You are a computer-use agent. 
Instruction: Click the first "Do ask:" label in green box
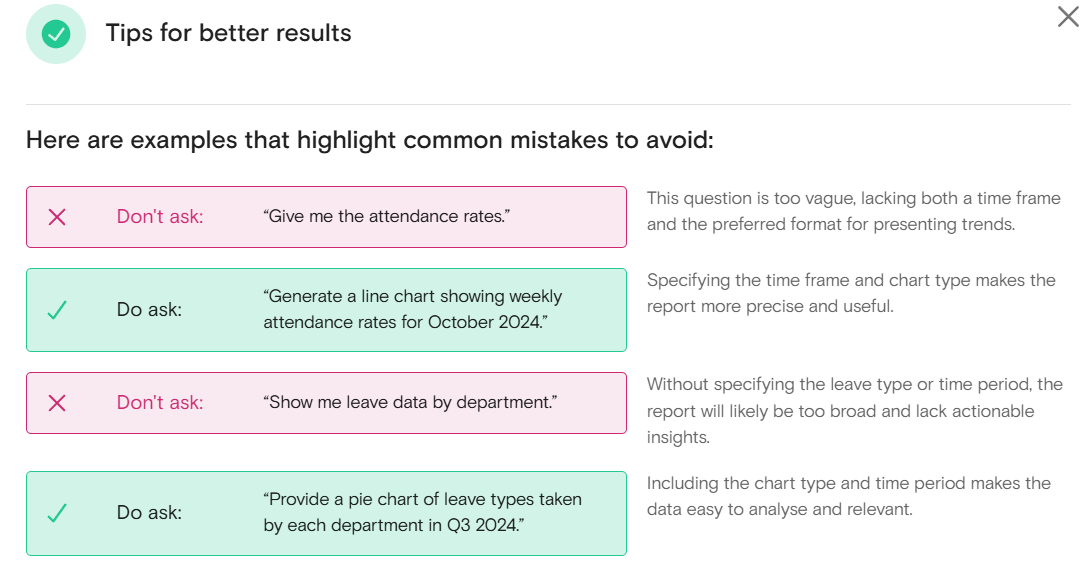149,309
